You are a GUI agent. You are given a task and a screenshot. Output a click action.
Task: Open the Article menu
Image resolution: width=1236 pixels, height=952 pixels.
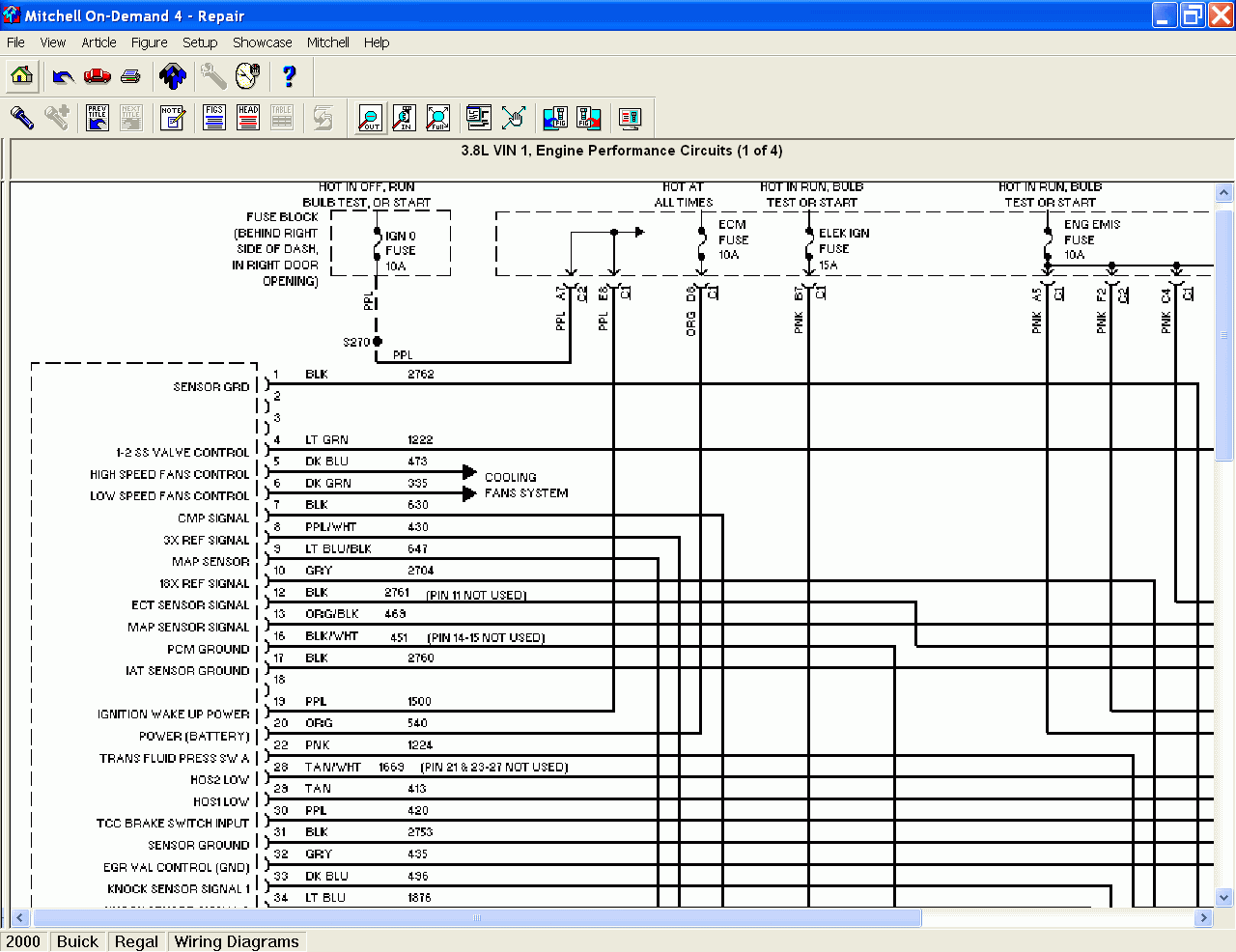98,42
